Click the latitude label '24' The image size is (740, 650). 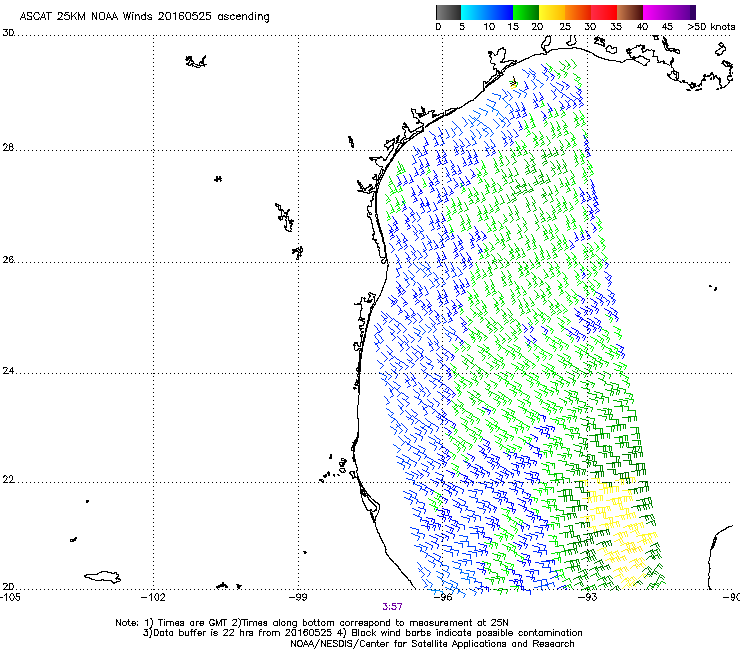pos(8,371)
